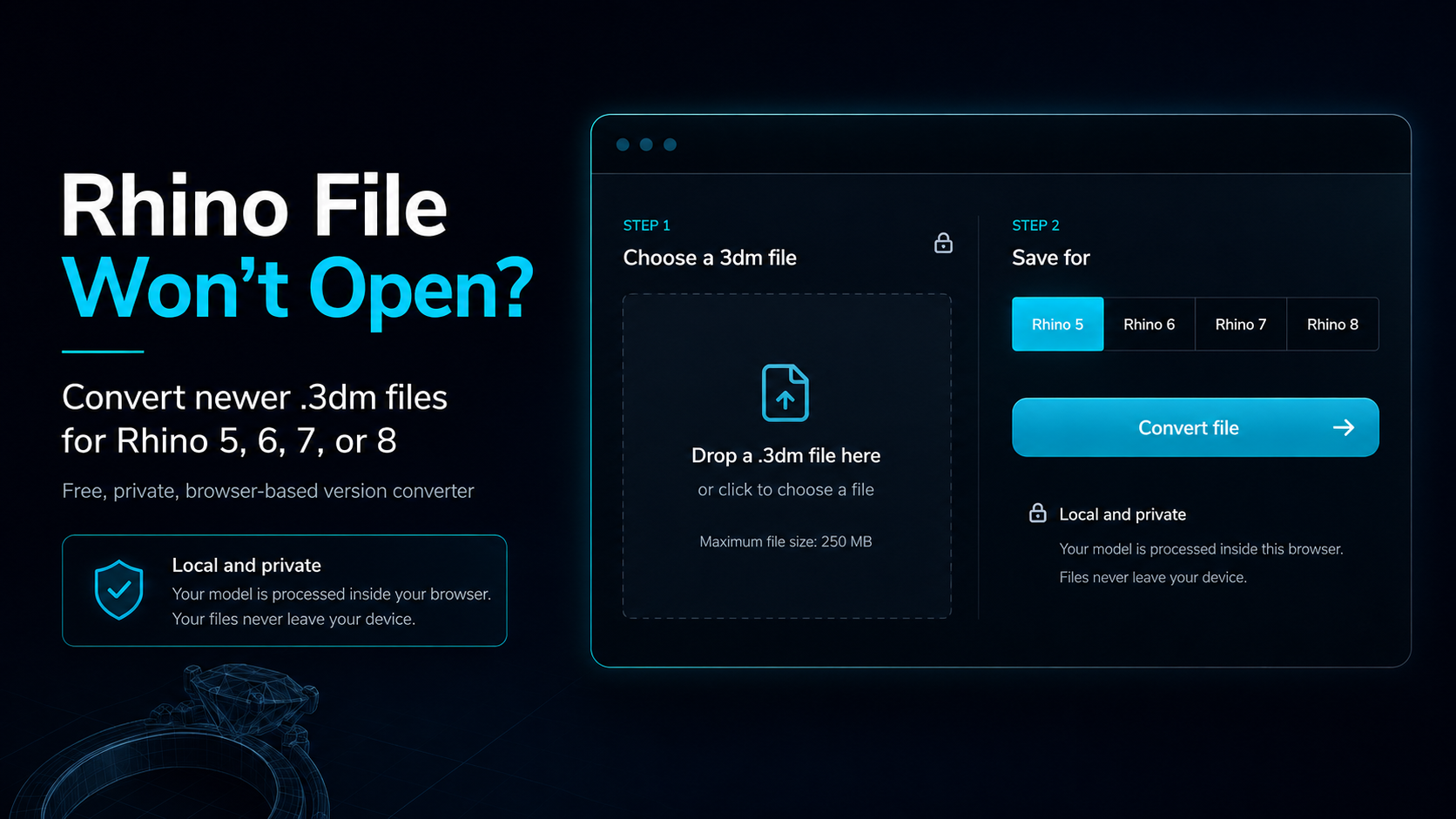Screen dimensions: 1456x819
Task: Click the file upload arrow icon
Action: click(x=785, y=393)
